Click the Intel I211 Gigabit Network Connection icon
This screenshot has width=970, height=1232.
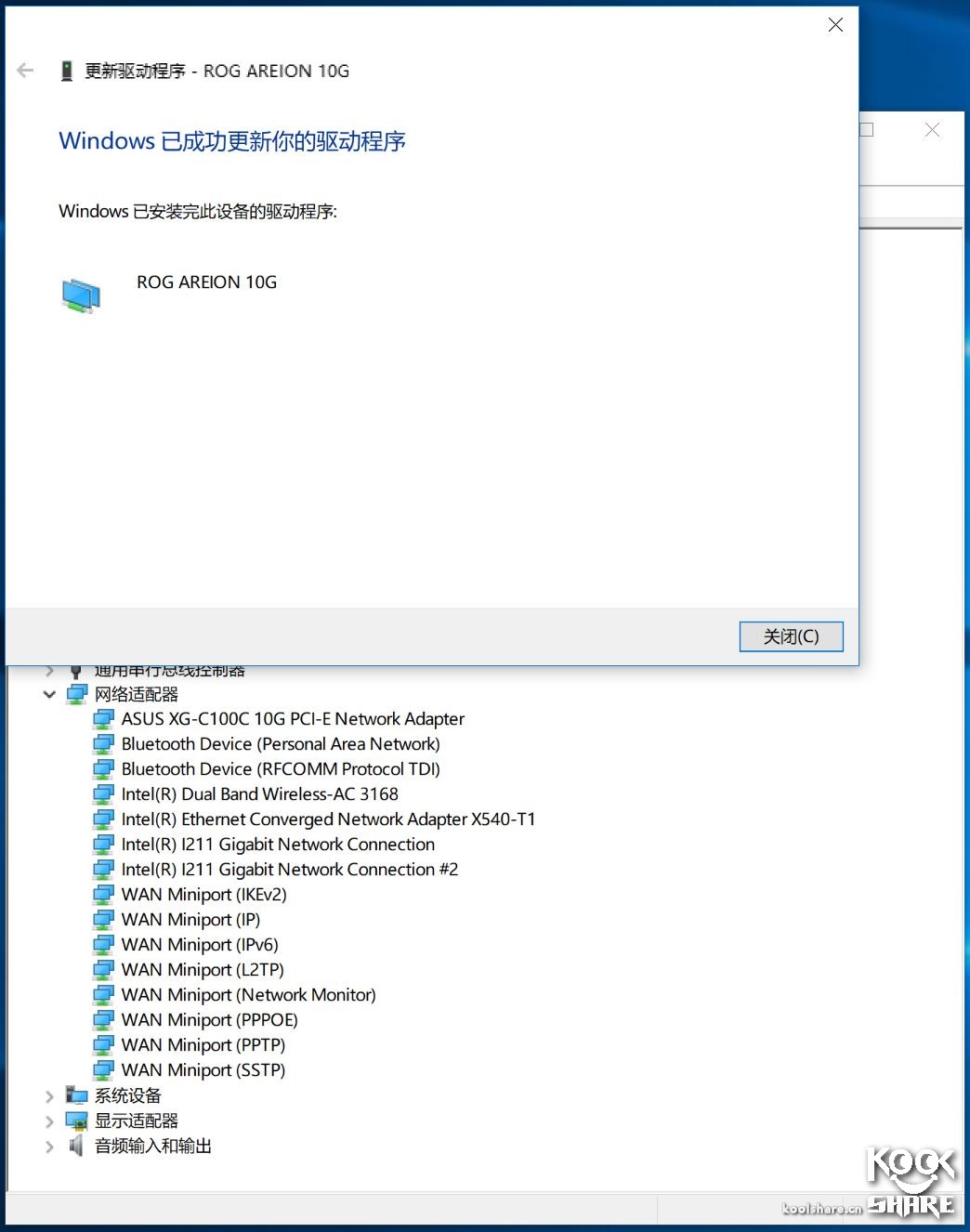(104, 845)
